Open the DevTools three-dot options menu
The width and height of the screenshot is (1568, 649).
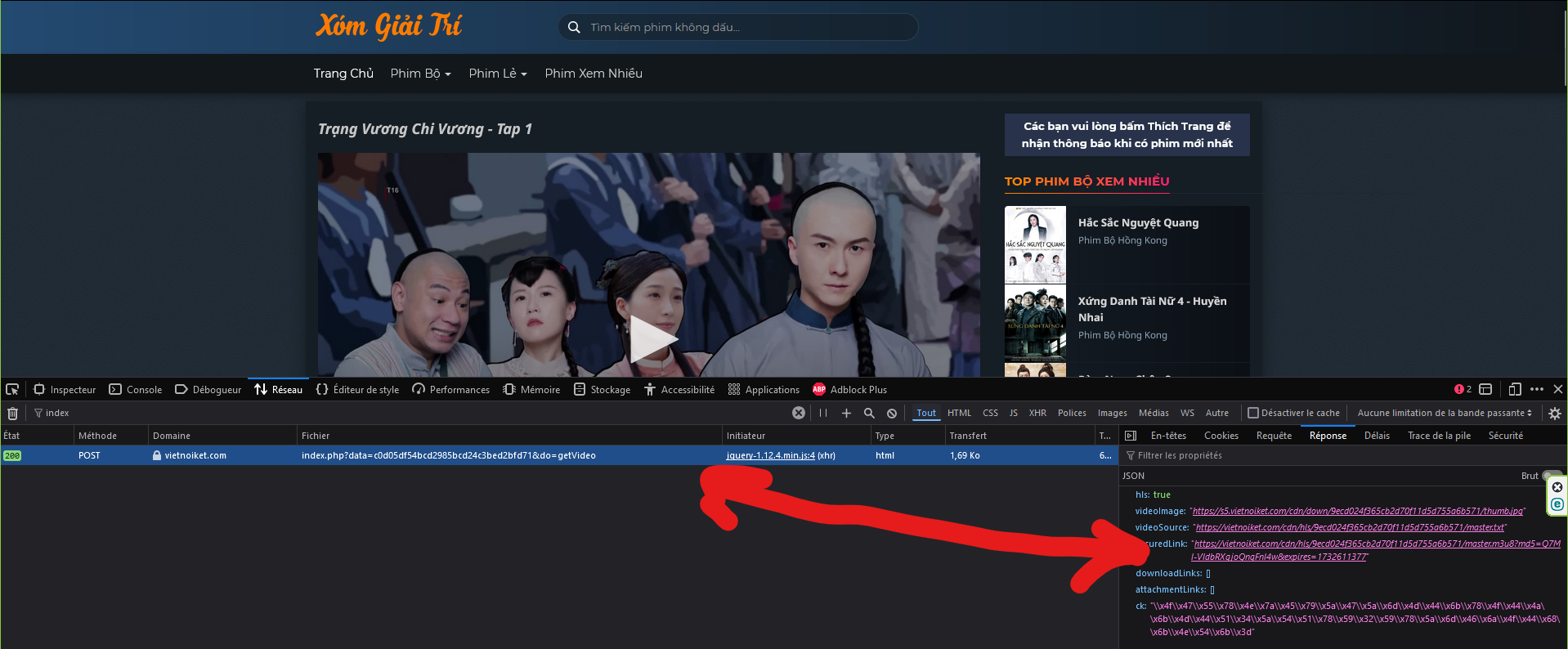[x=1537, y=390]
